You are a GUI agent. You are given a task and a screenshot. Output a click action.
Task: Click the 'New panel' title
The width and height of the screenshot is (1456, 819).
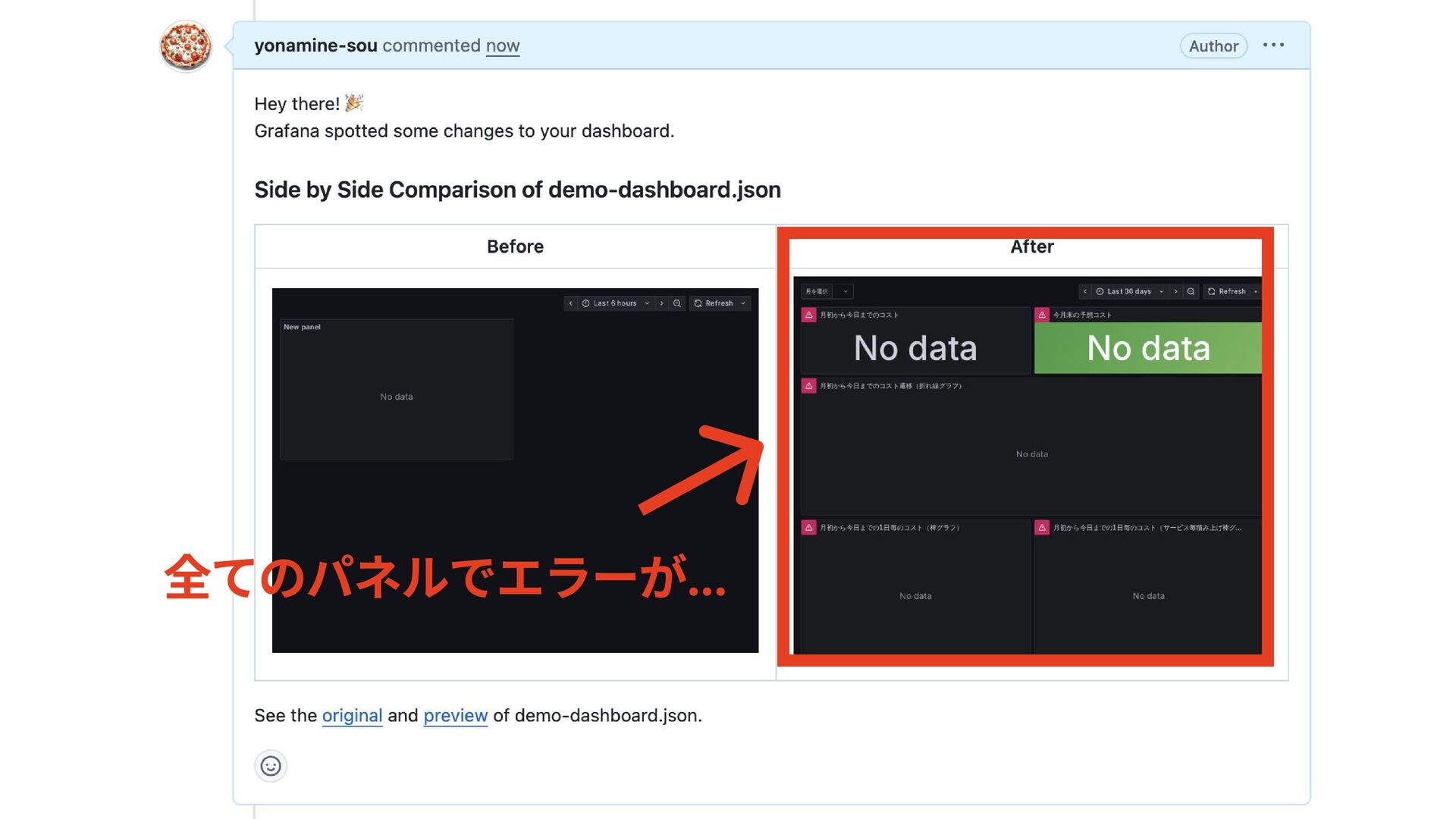coord(302,327)
